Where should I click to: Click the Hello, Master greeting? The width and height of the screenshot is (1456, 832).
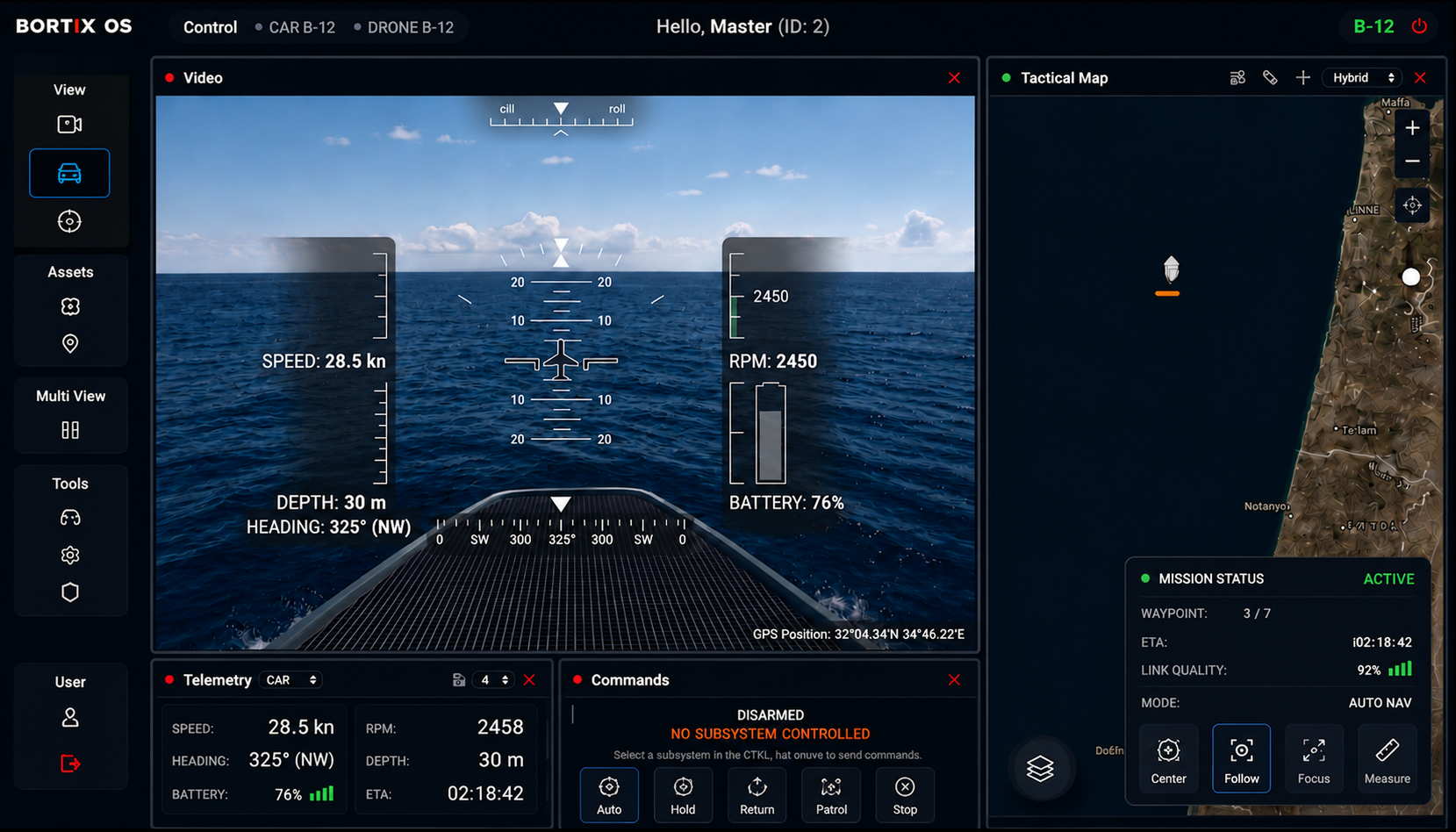[x=742, y=26]
